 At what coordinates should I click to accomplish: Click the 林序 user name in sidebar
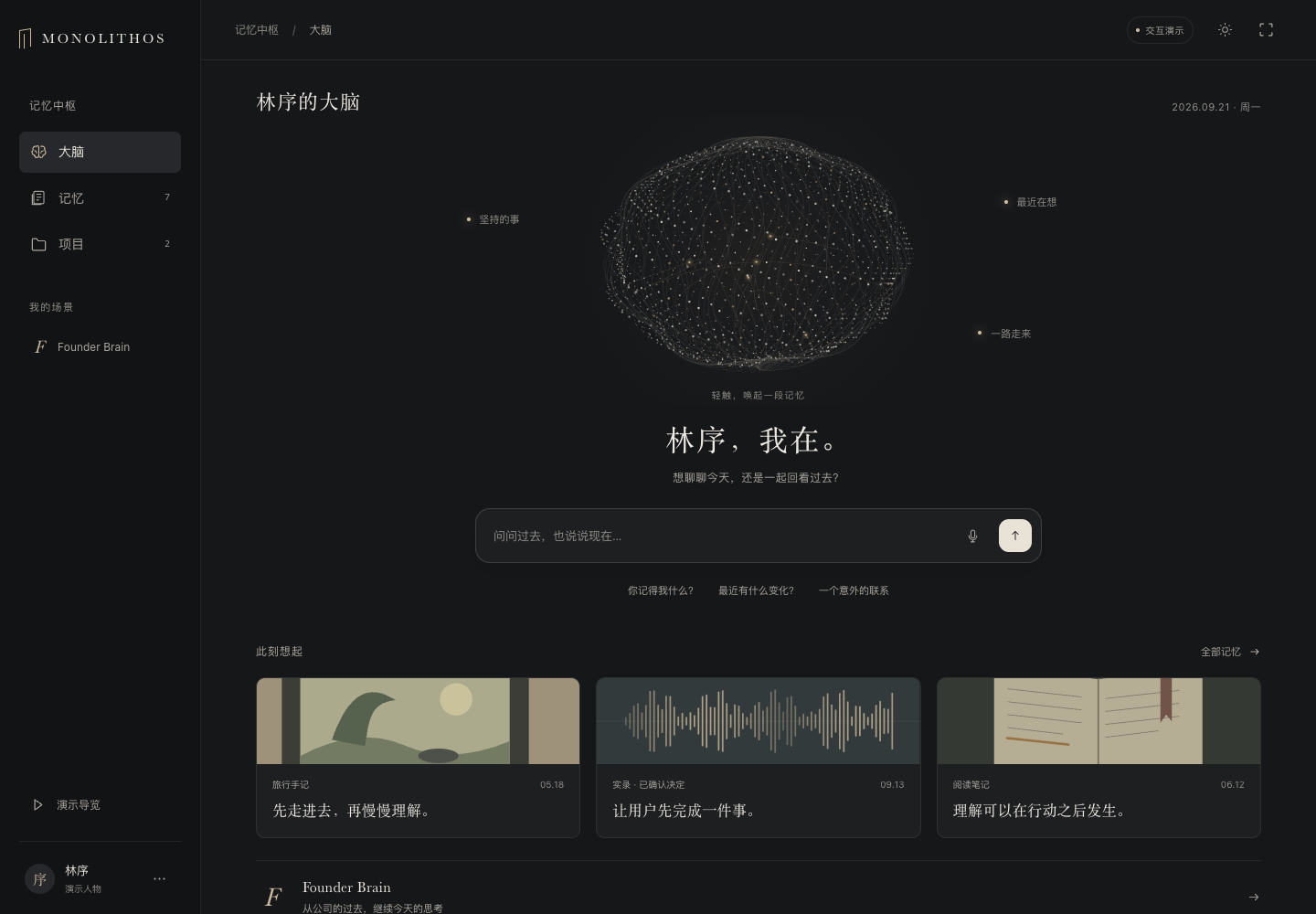pos(77,871)
